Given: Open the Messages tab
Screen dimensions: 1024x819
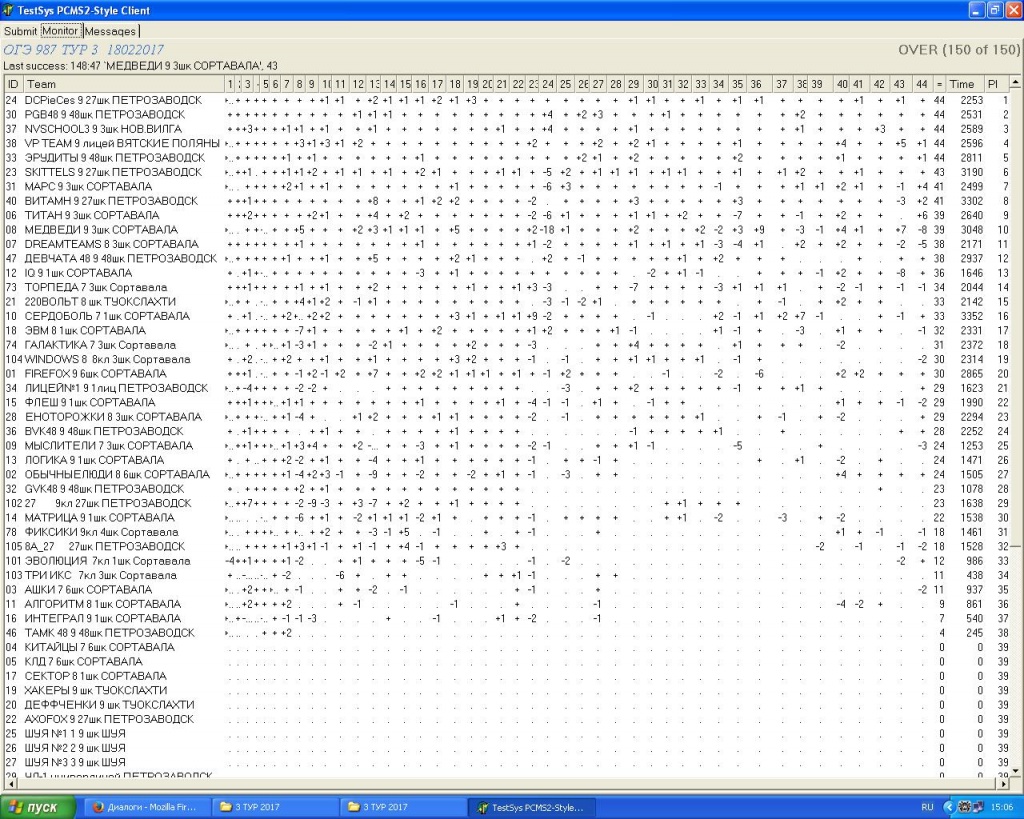Looking at the screenshot, I should 110,31.
